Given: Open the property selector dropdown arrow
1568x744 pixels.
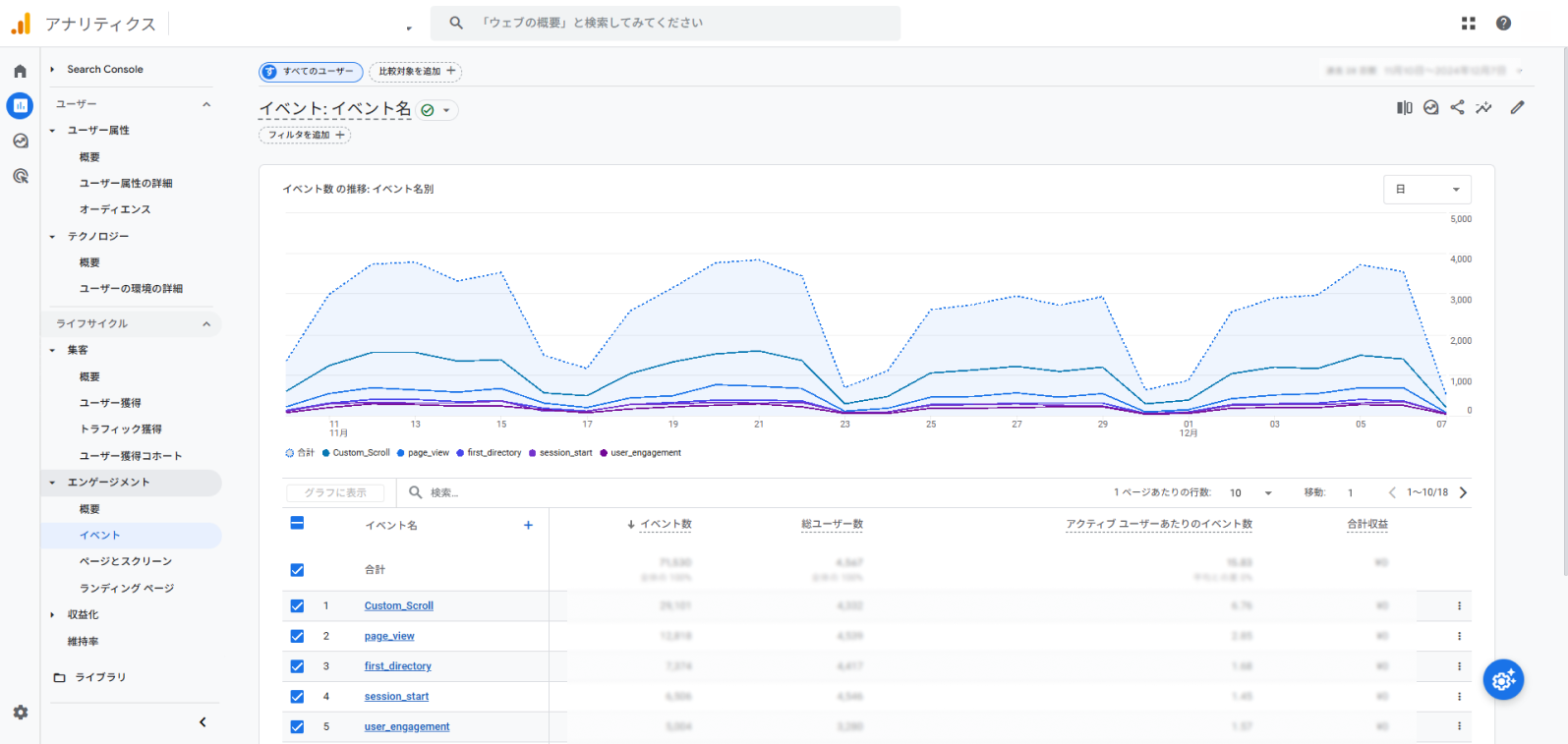Looking at the screenshot, I should 409,28.
